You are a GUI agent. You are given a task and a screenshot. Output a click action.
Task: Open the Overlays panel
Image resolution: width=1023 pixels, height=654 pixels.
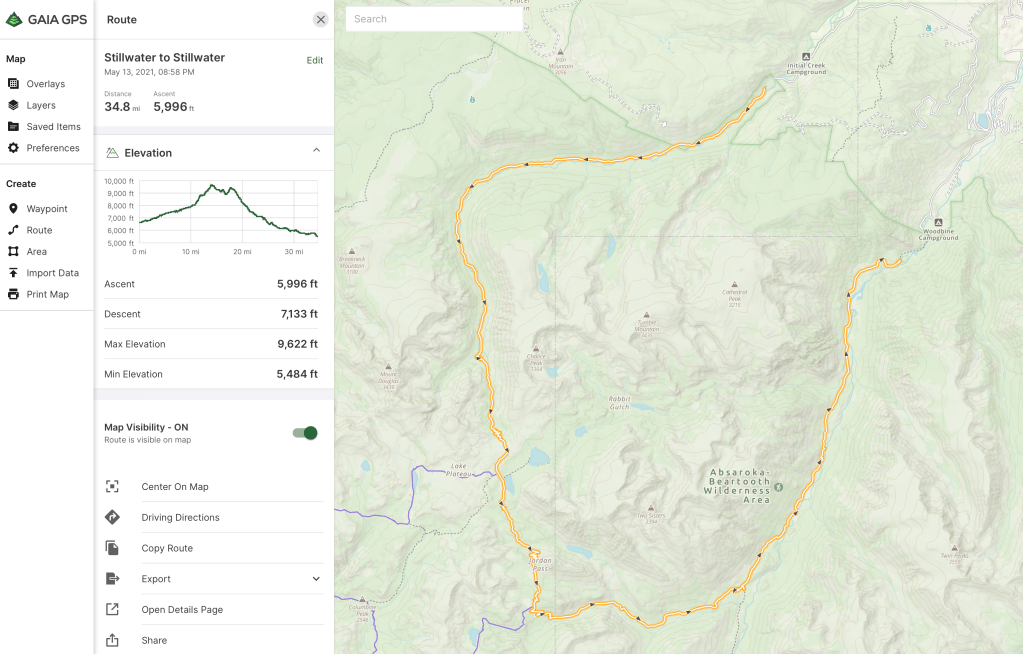coord(45,84)
